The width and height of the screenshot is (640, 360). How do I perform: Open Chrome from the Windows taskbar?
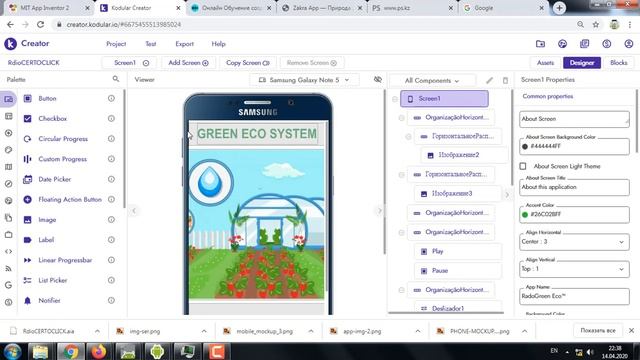pos(70,351)
